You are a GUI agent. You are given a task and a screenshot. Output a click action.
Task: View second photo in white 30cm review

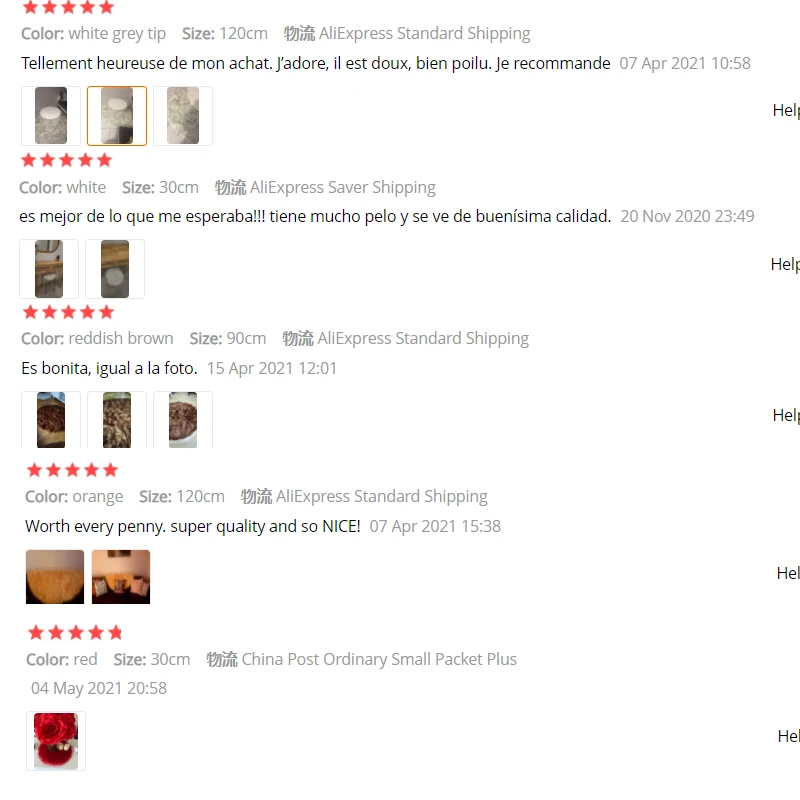click(115, 269)
